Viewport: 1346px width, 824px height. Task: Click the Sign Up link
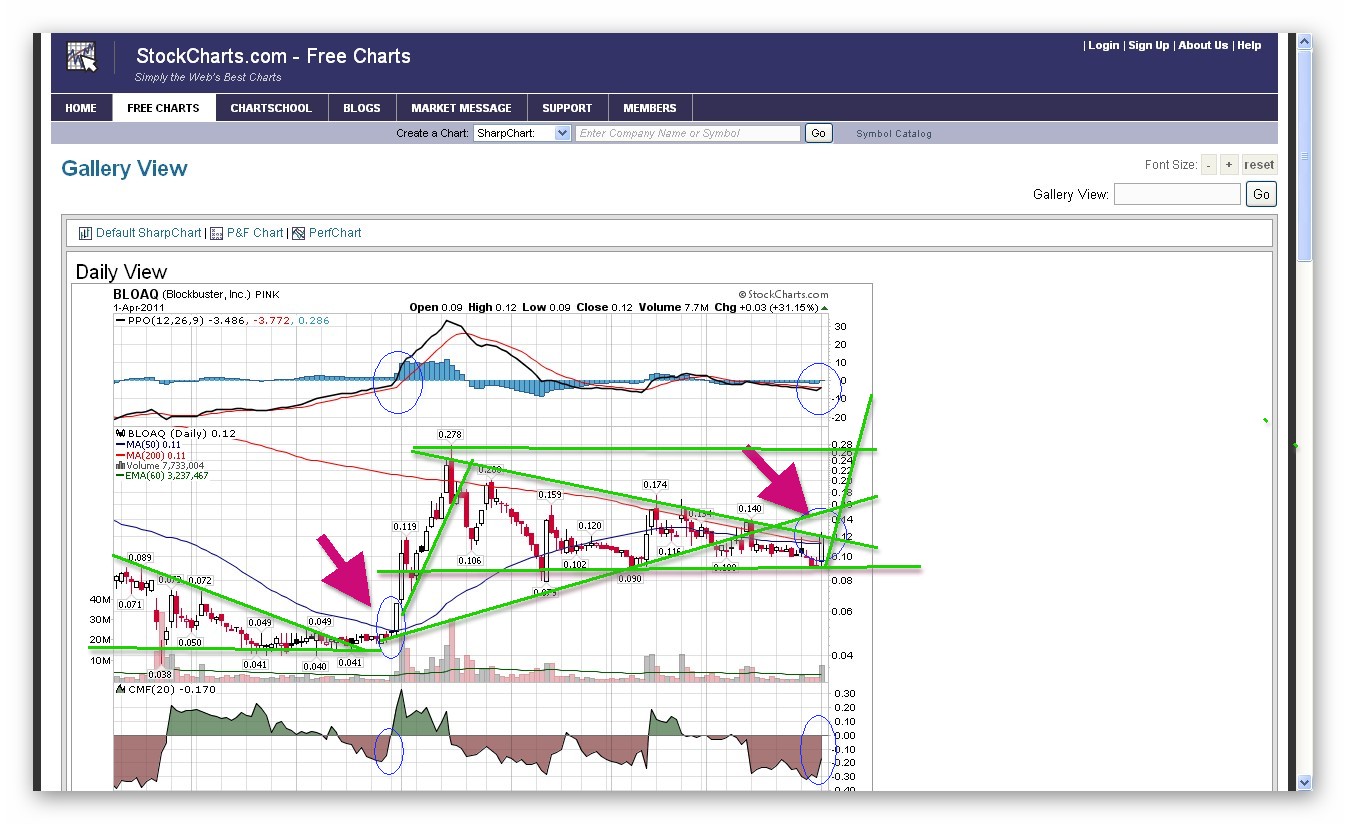click(x=1148, y=45)
